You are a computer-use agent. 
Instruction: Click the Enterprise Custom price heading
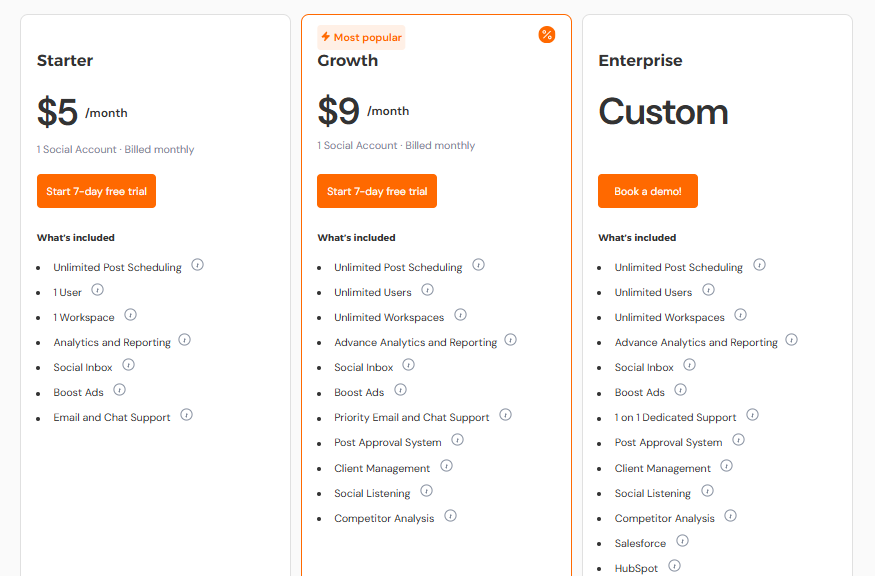coord(663,112)
